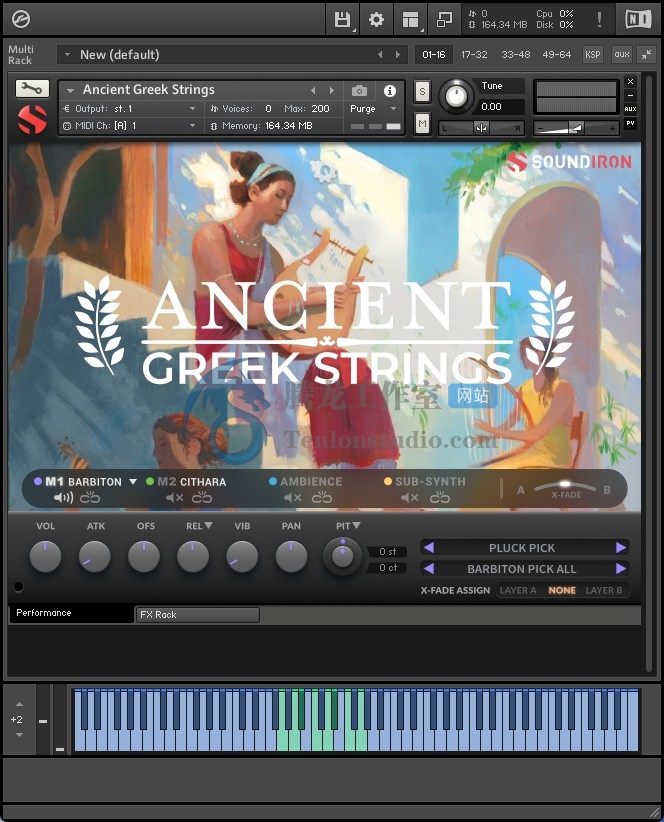The height and width of the screenshot is (822, 664).
Task: Toggle the PV button
Action: pyautogui.click(x=630, y=123)
